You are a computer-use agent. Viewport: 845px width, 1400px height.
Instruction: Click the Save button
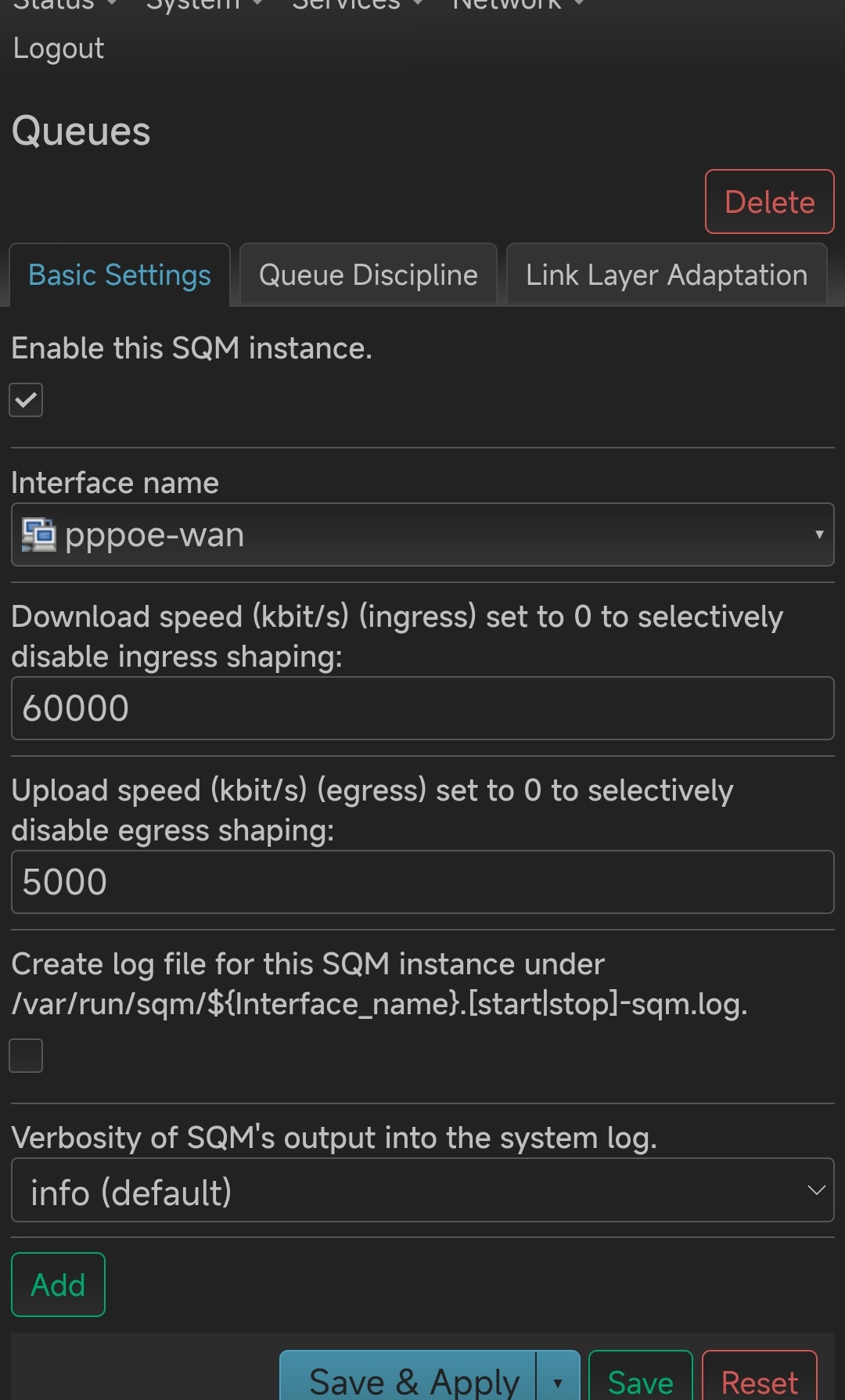click(x=641, y=1380)
